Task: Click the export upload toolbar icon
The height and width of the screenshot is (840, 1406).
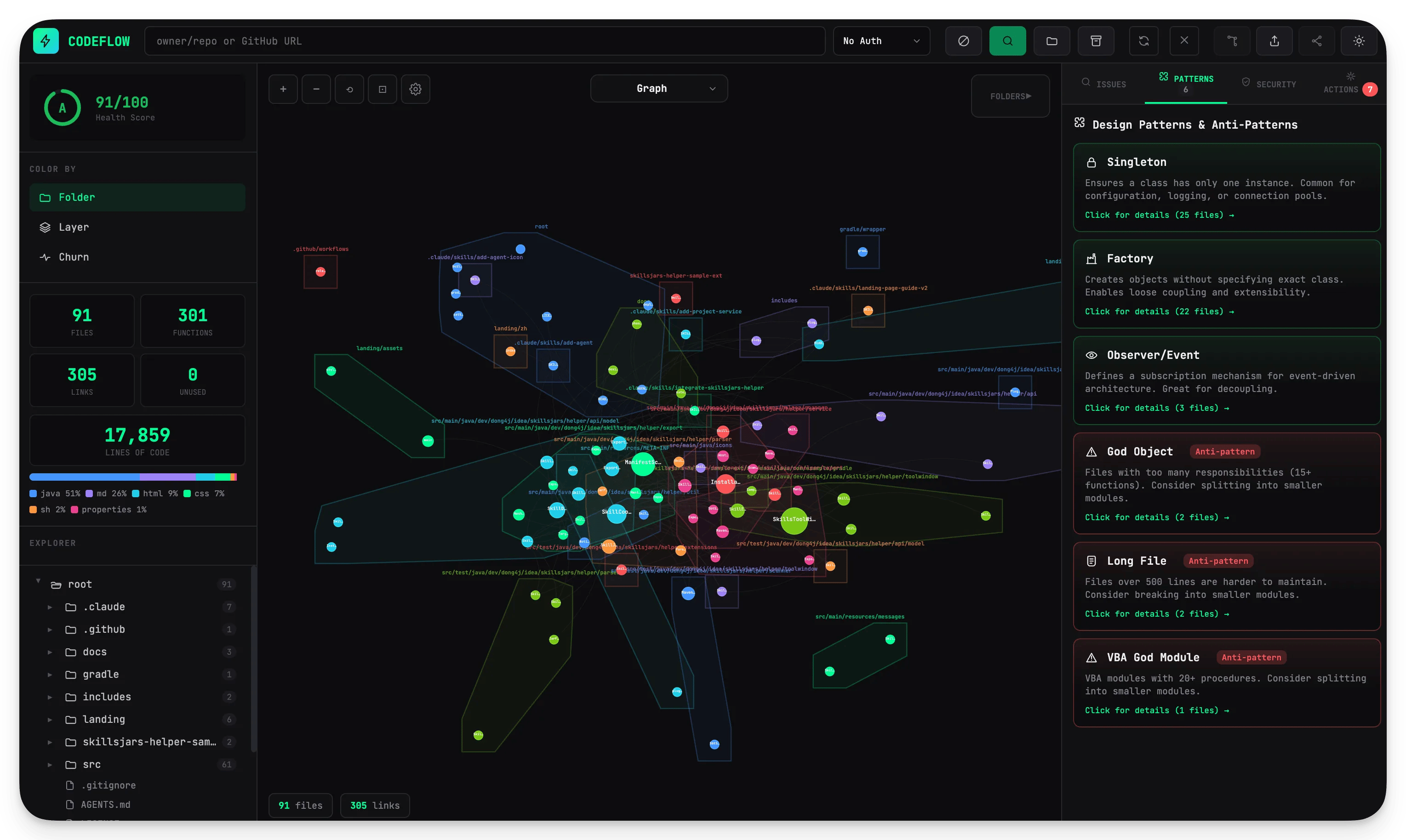Action: tap(1274, 41)
